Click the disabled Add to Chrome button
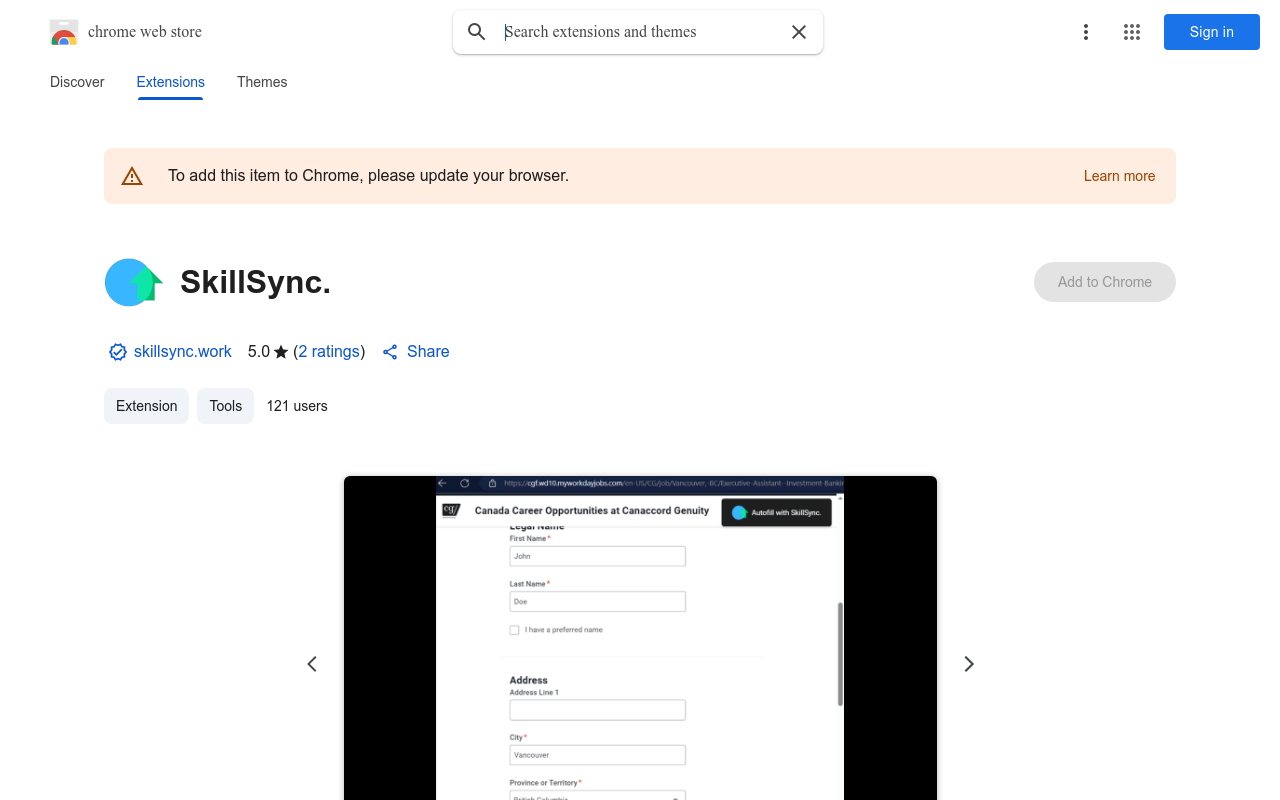 1105,282
